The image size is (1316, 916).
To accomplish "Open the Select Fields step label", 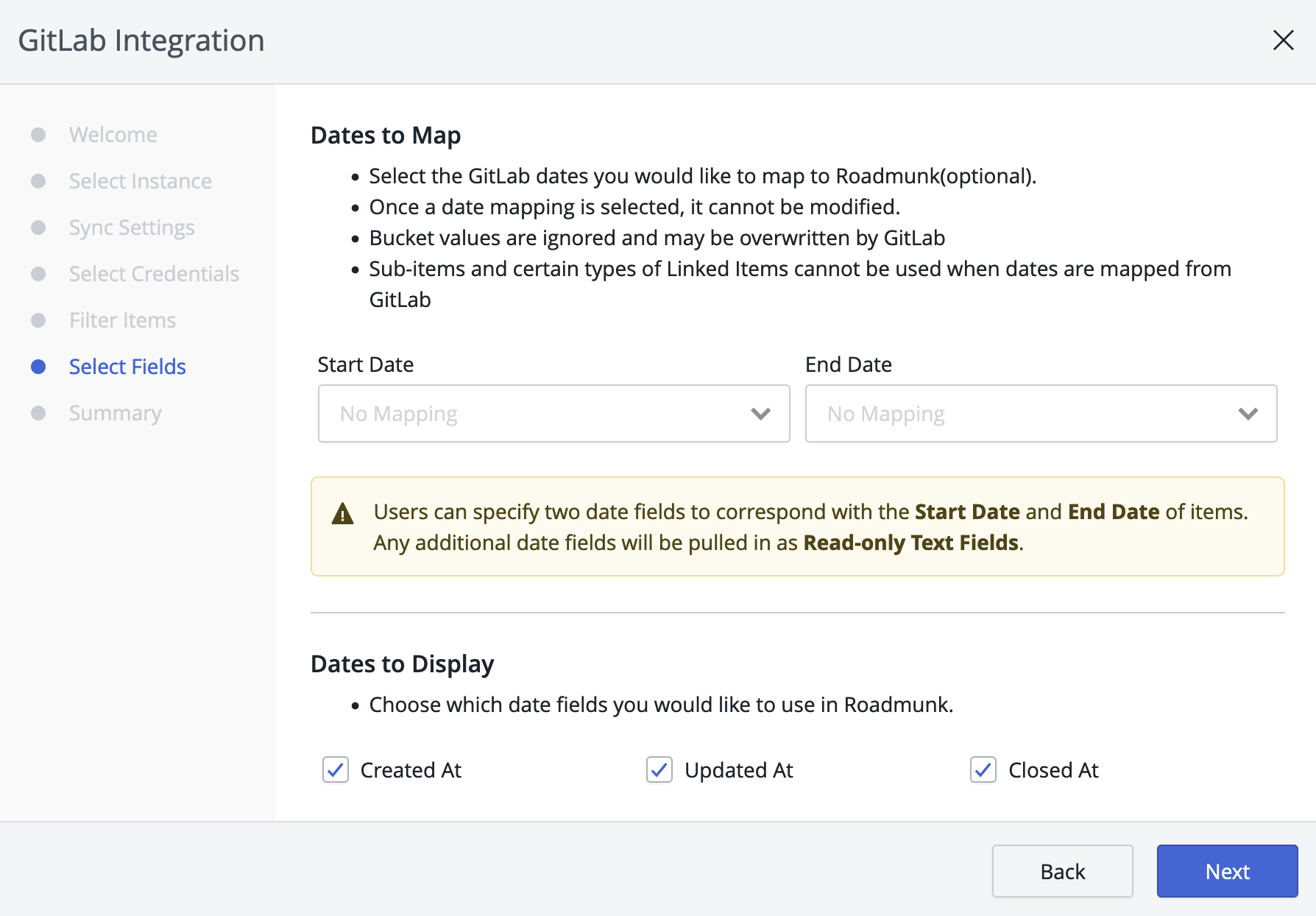I will pos(127,367).
